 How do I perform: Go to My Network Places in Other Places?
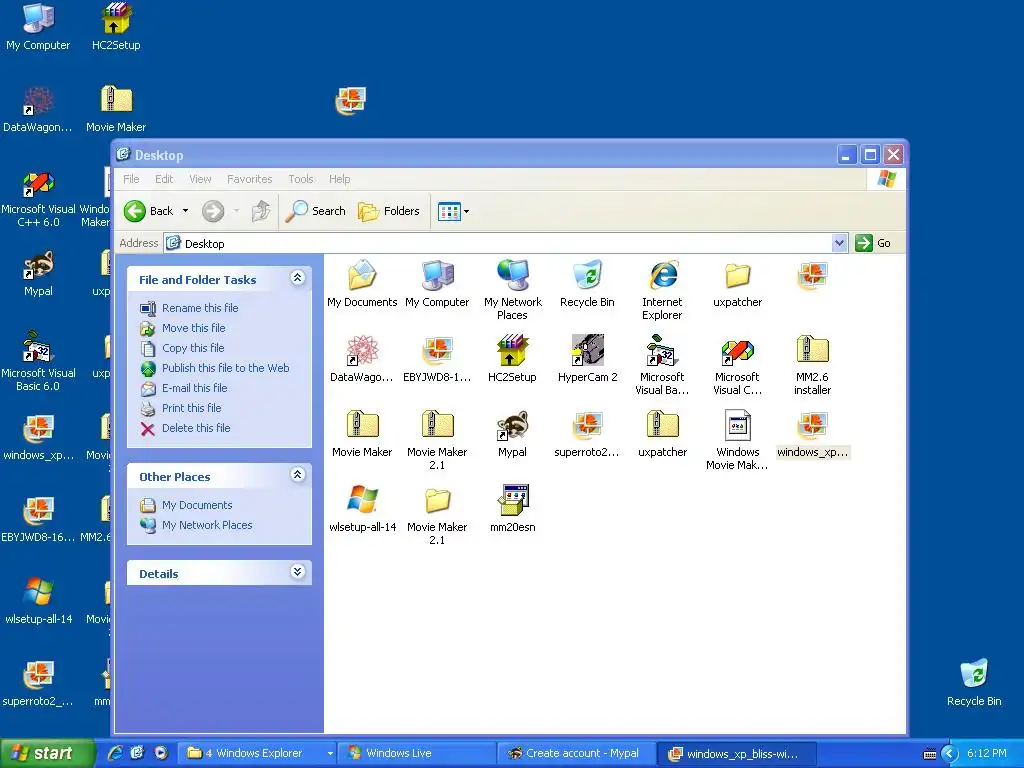click(207, 525)
